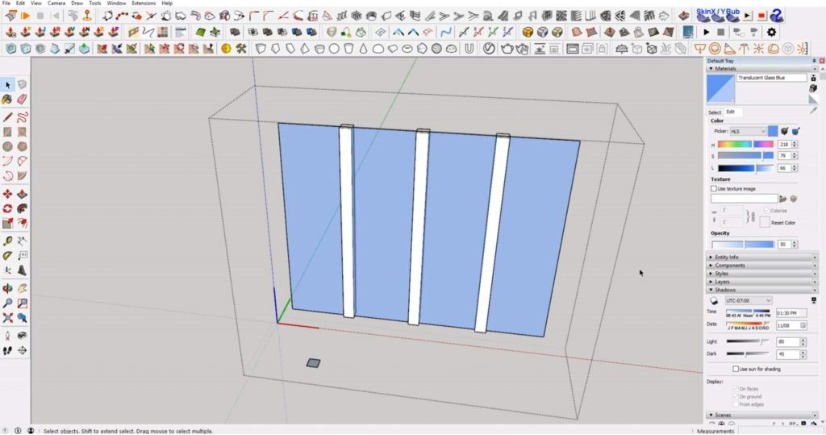Select the Push/Pull tool
This screenshot has height=435, width=826.
[22, 194]
